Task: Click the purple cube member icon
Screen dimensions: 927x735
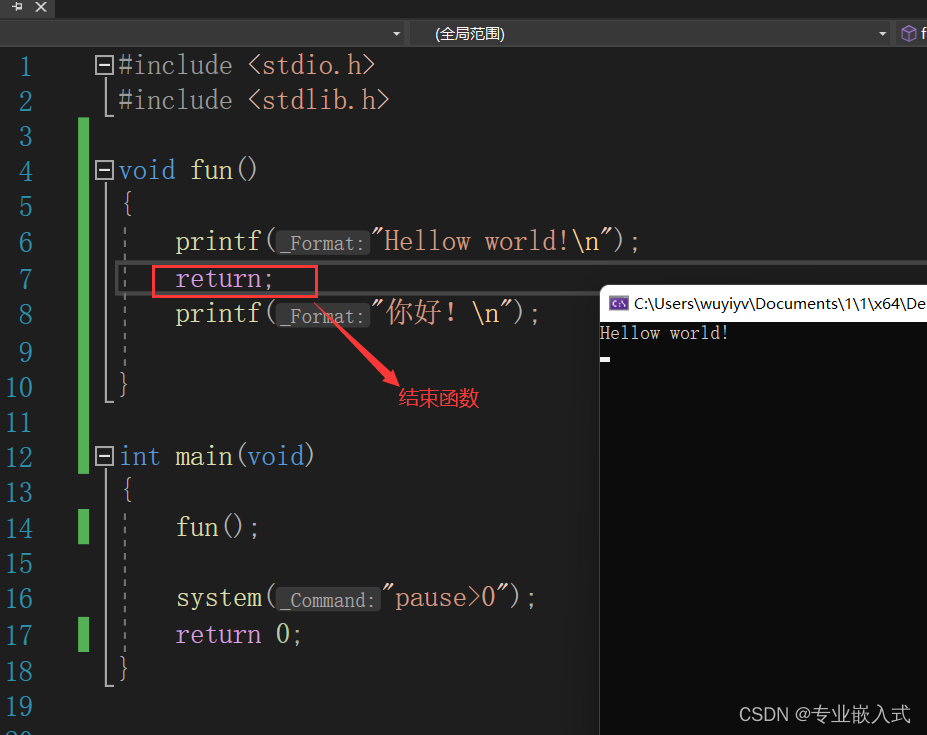Action: pyautogui.click(x=908, y=33)
